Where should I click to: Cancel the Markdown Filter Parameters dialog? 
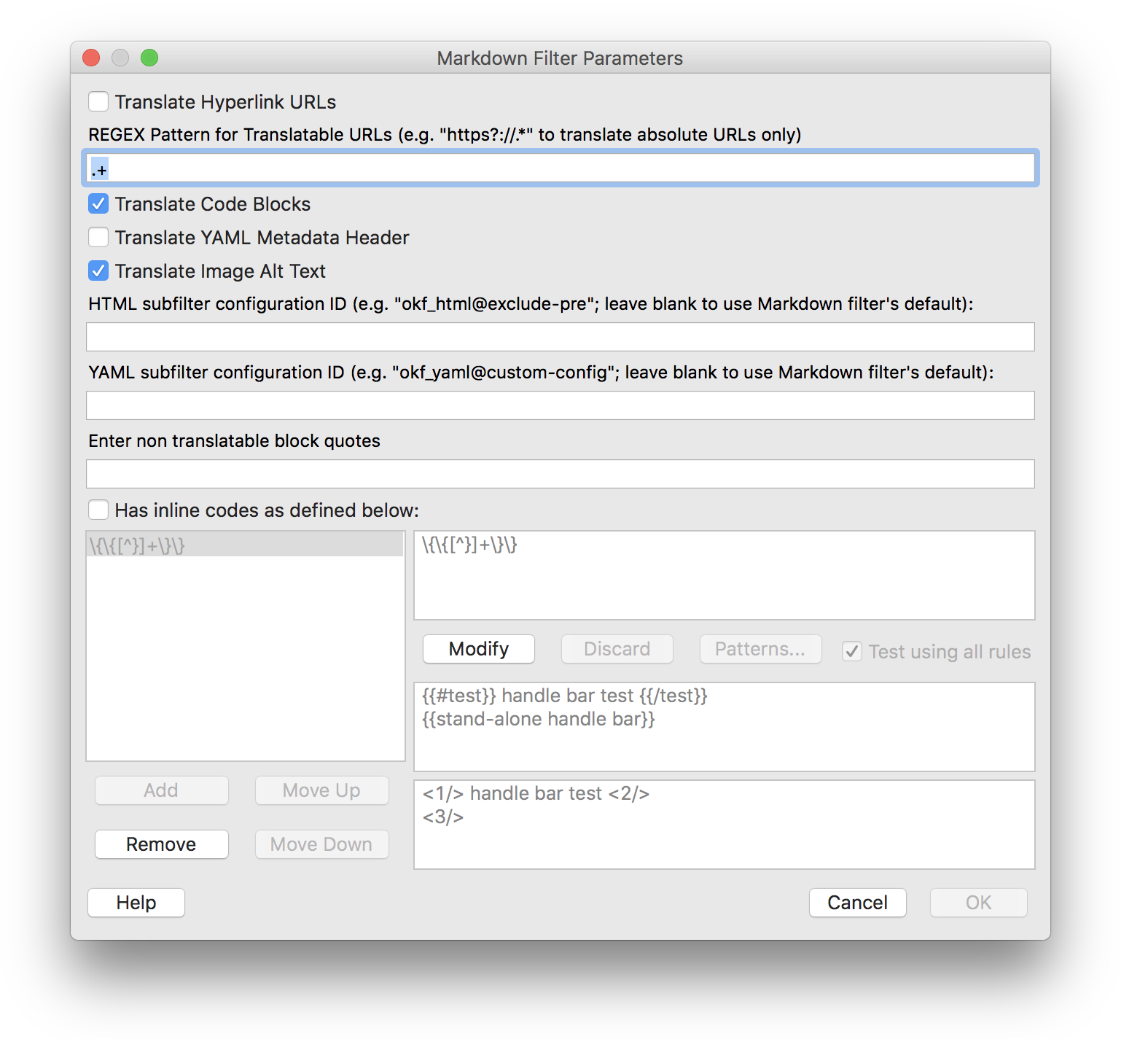click(x=857, y=903)
